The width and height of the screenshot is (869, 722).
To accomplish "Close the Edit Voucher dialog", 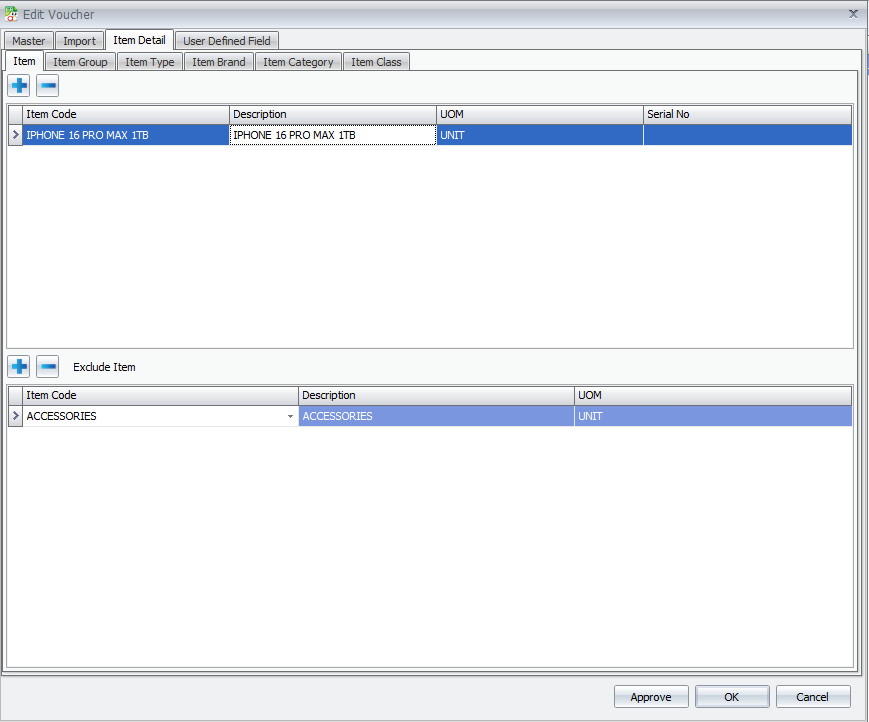I will (853, 14).
